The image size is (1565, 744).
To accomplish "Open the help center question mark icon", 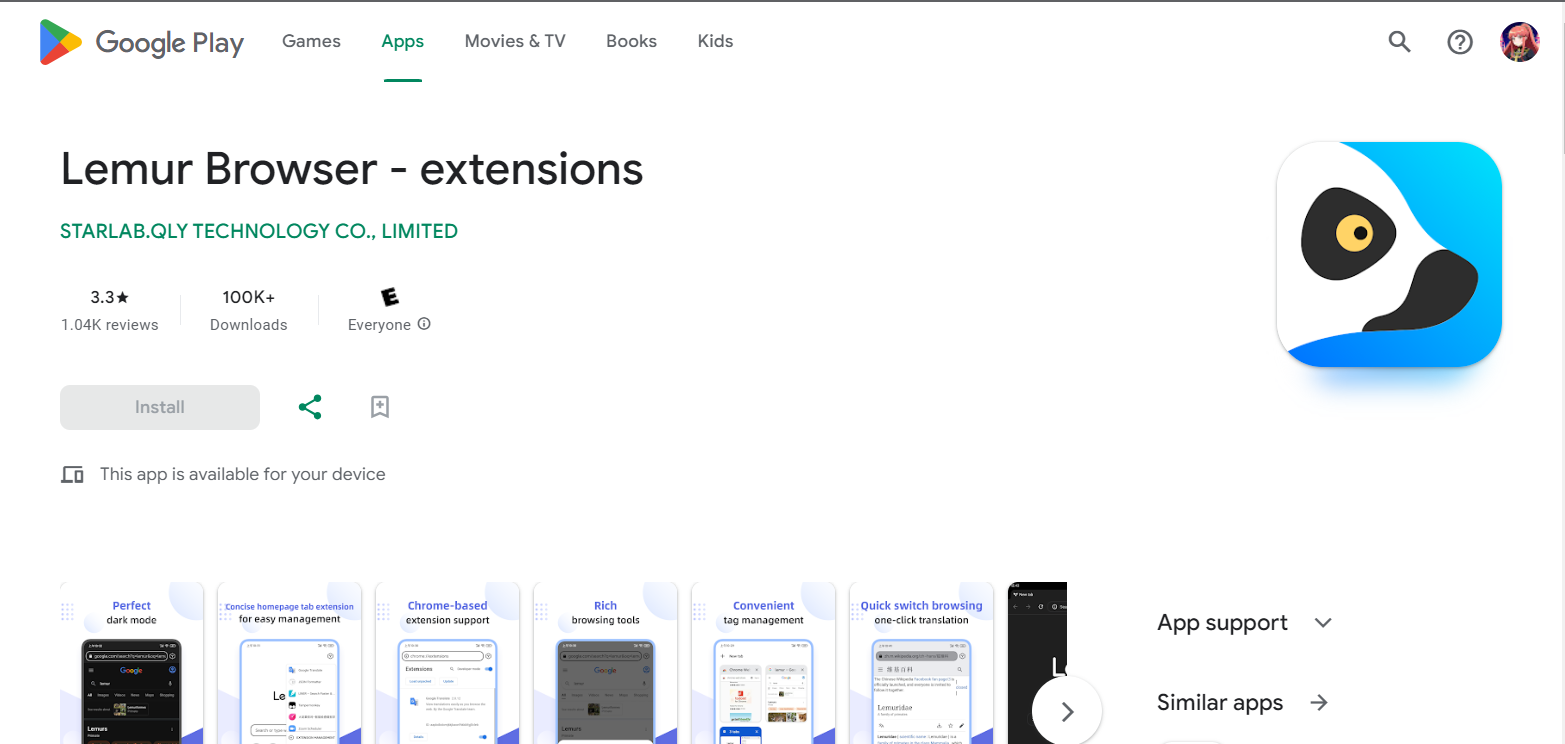I will (1460, 42).
